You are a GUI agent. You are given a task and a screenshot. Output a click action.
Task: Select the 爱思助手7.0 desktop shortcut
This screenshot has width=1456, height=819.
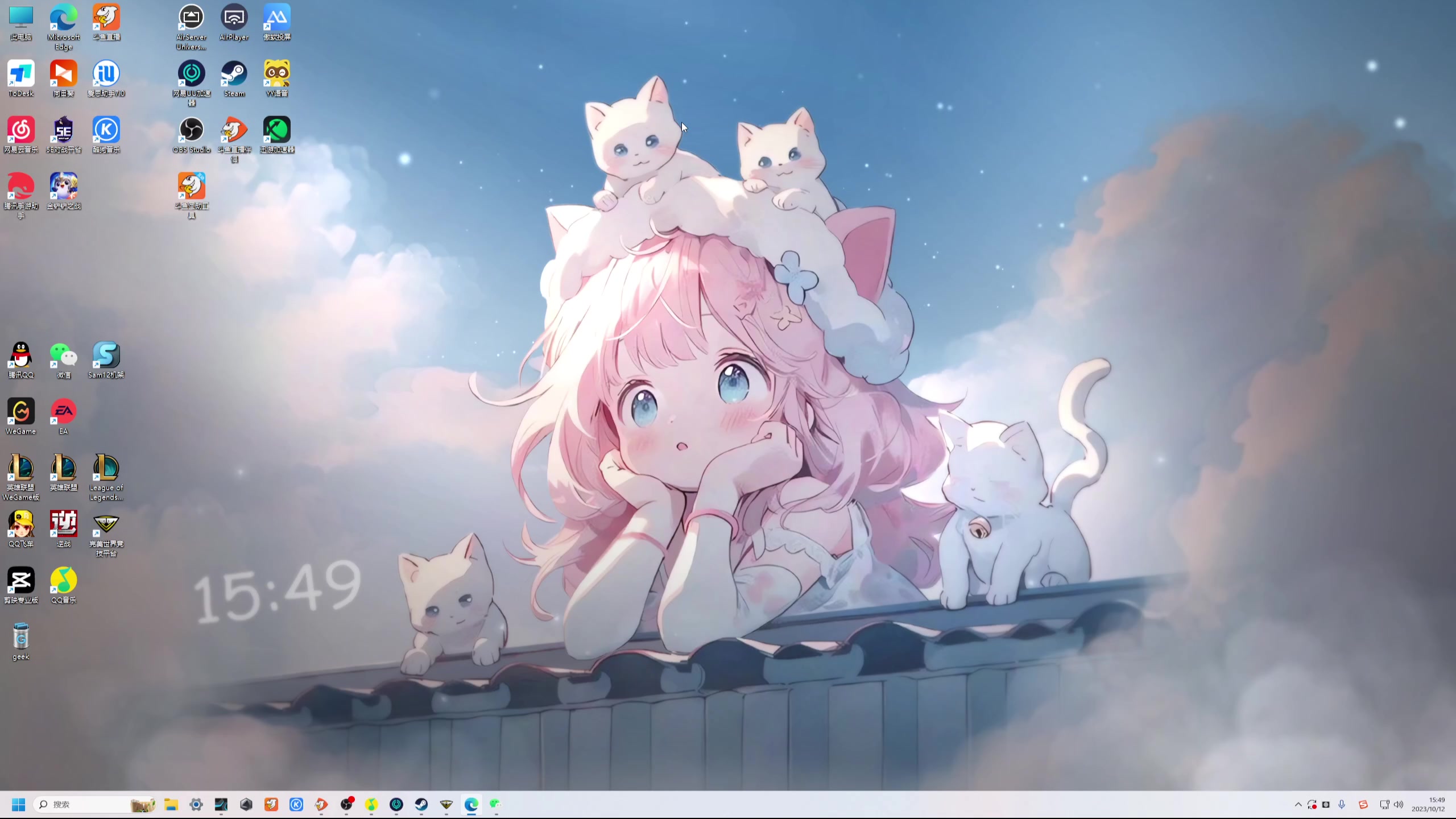coord(106,79)
